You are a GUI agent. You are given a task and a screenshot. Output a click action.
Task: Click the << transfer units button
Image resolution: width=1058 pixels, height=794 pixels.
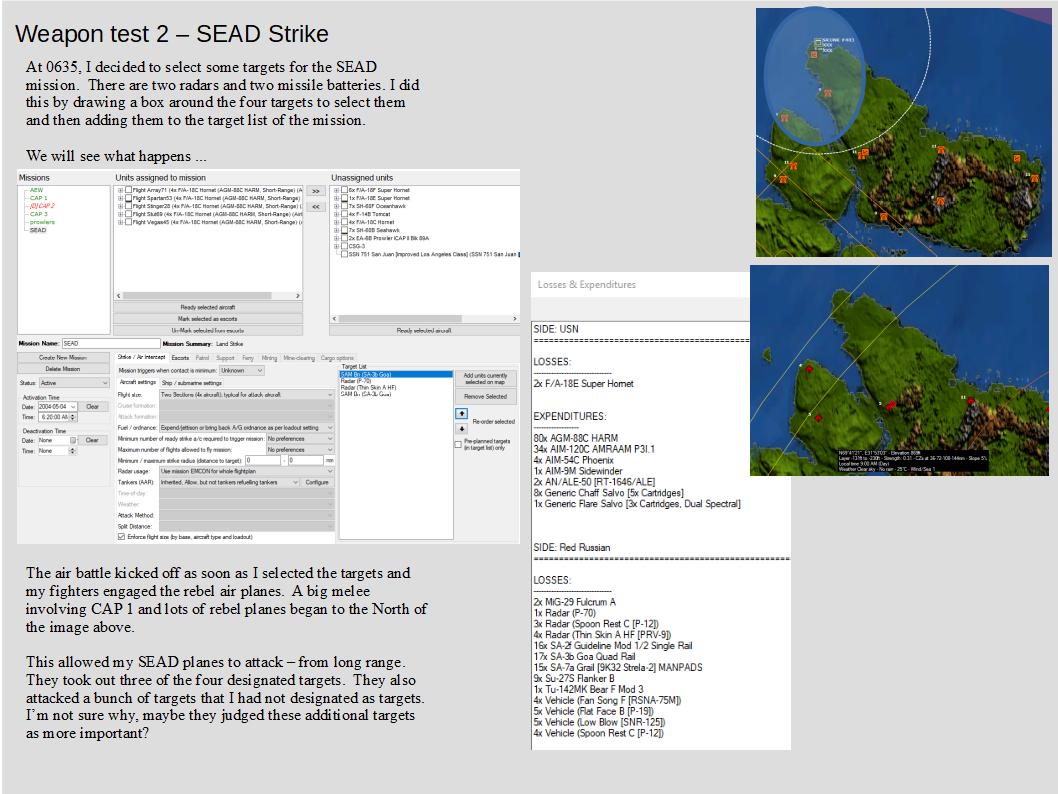click(316, 206)
